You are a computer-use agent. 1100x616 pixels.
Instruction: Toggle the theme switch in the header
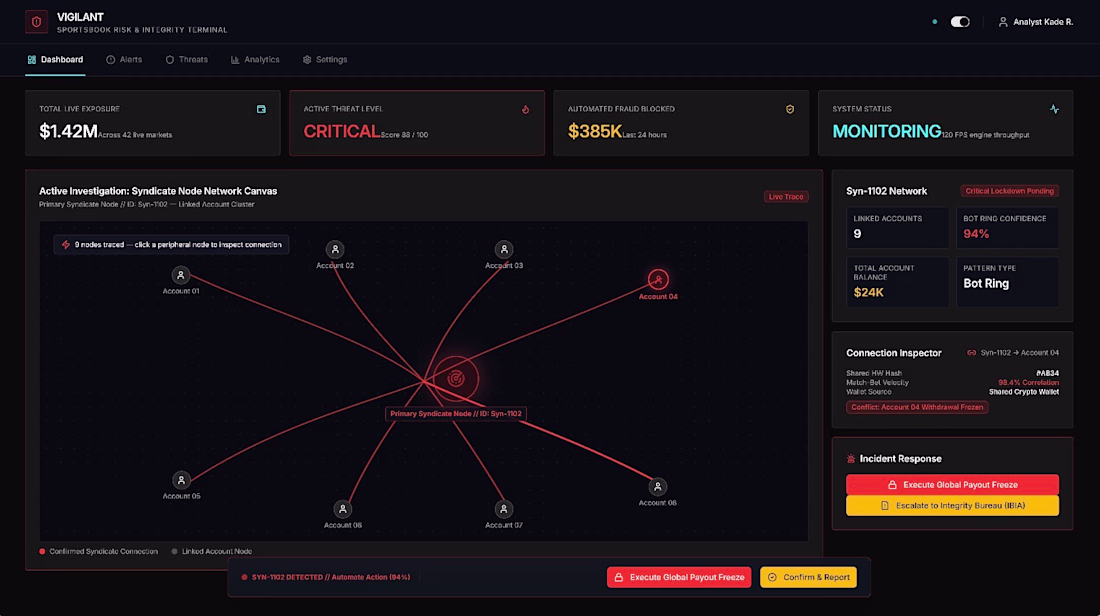coord(960,22)
